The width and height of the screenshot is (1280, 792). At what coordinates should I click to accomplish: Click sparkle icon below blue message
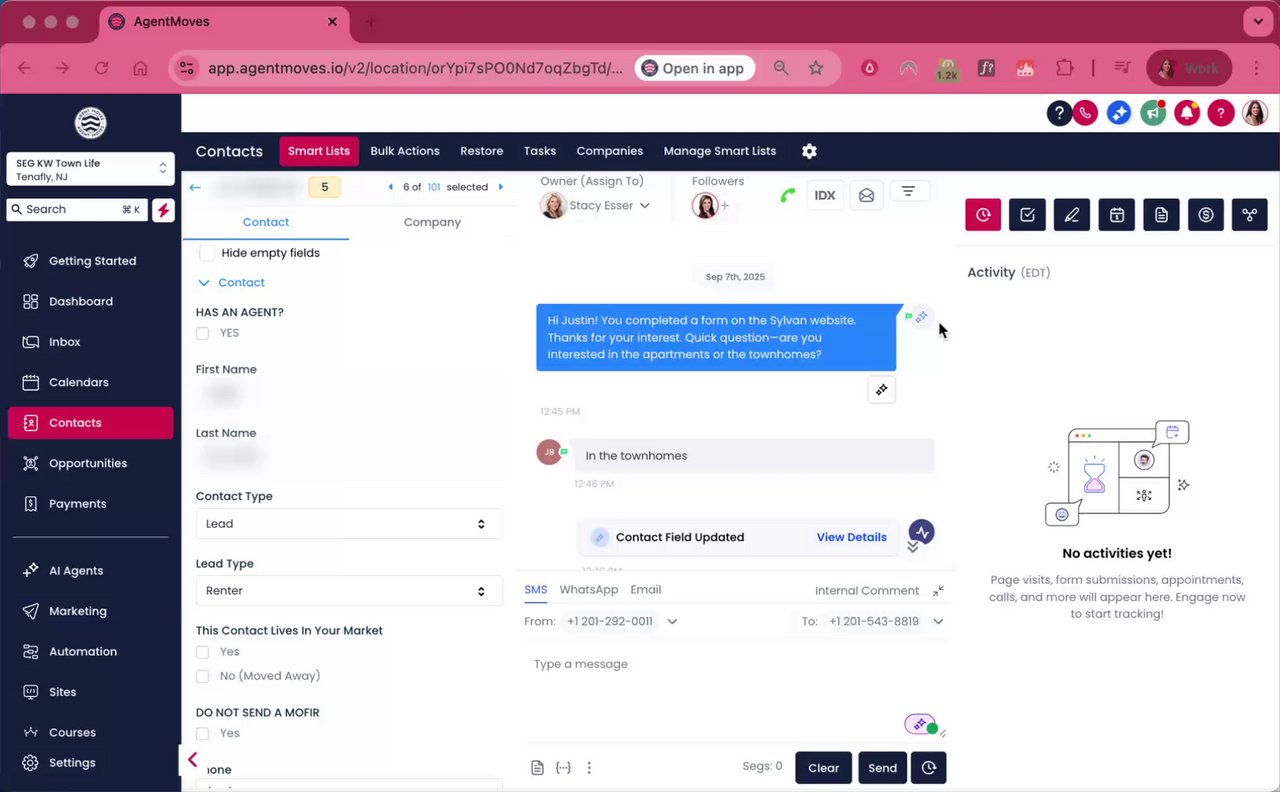click(881, 390)
